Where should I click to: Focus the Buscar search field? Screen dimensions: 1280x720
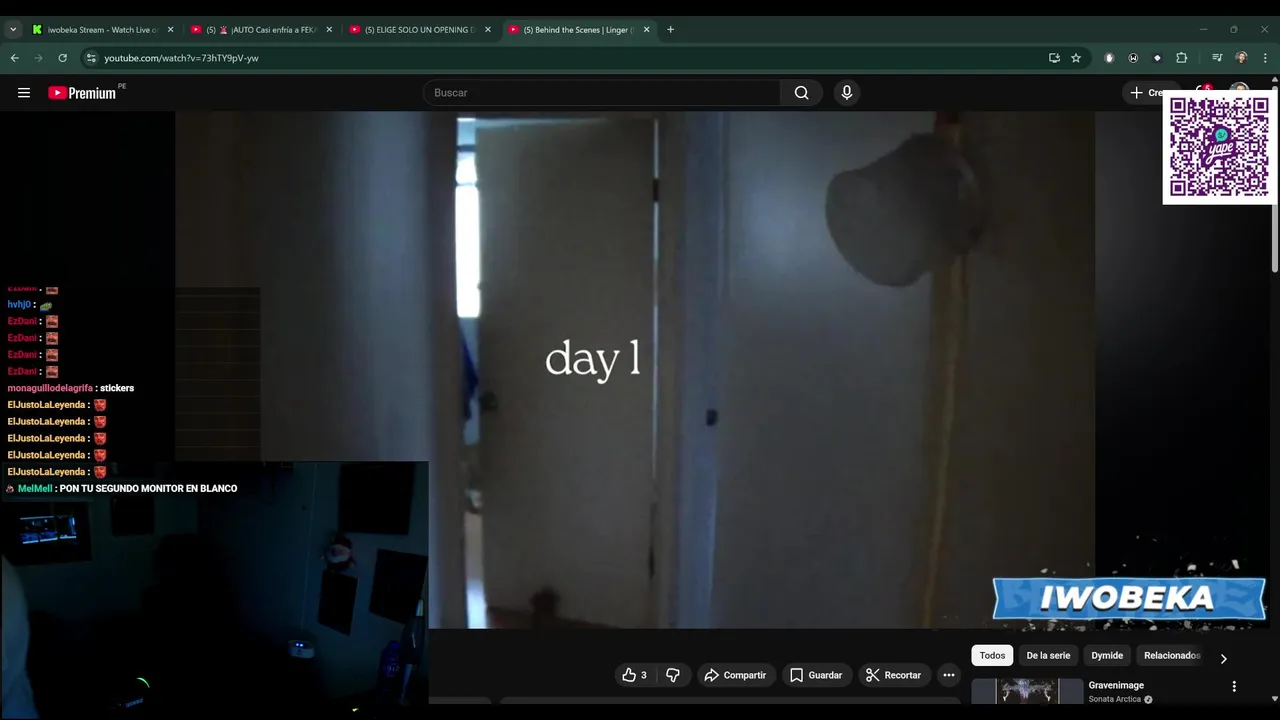(x=602, y=93)
